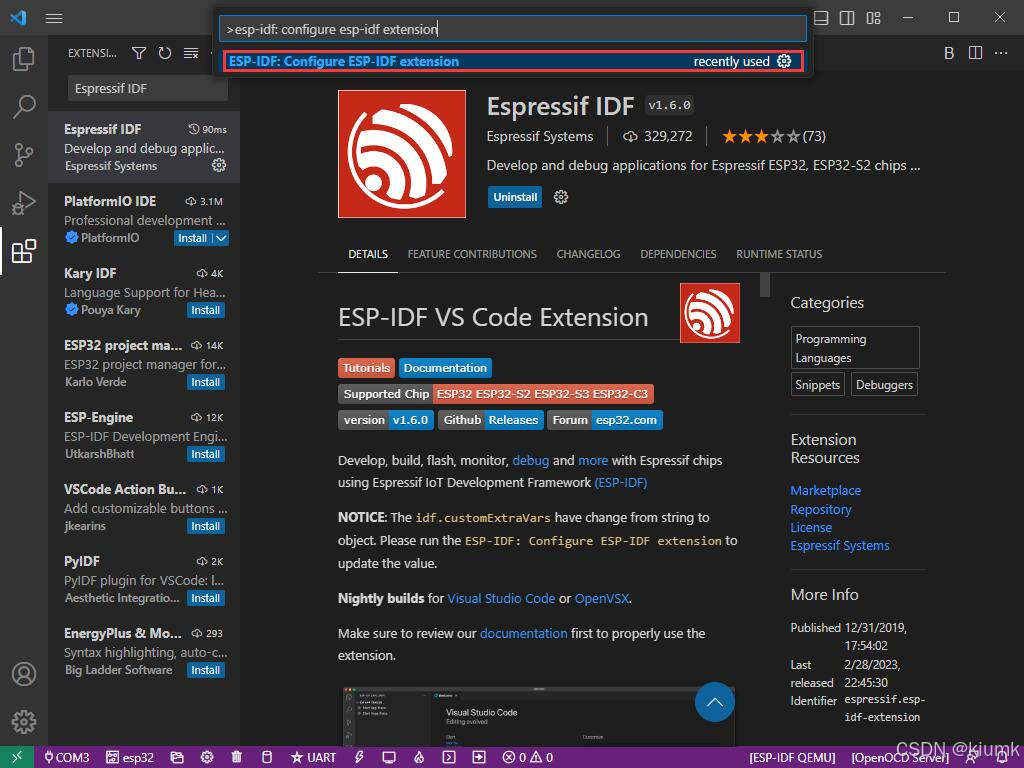Viewport: 1024px width, 768px height.
Task: Install PlatformIO IDE extension
Action: point(193,238)
